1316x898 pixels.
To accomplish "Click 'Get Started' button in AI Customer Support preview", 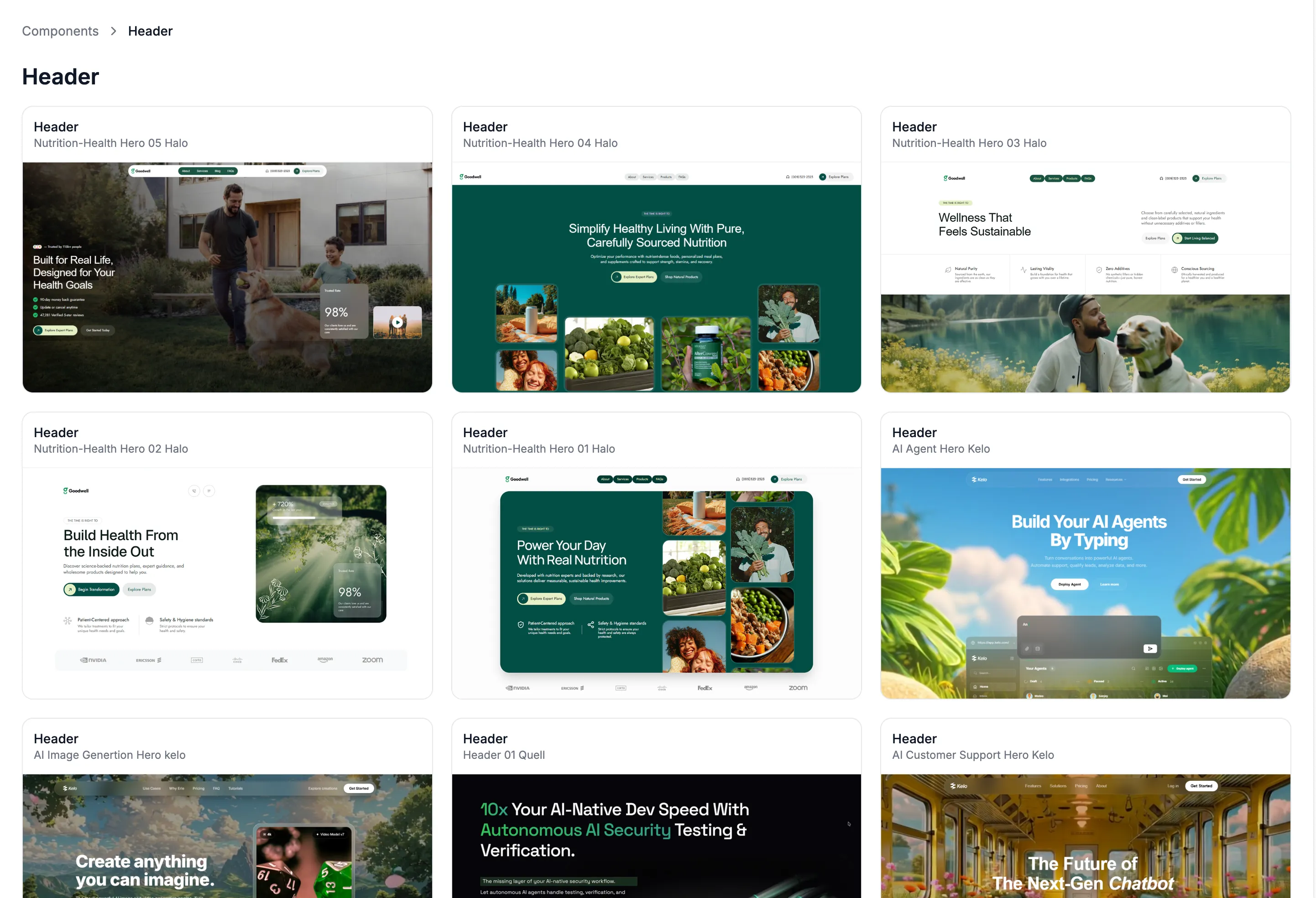I will click(1201, 786).
